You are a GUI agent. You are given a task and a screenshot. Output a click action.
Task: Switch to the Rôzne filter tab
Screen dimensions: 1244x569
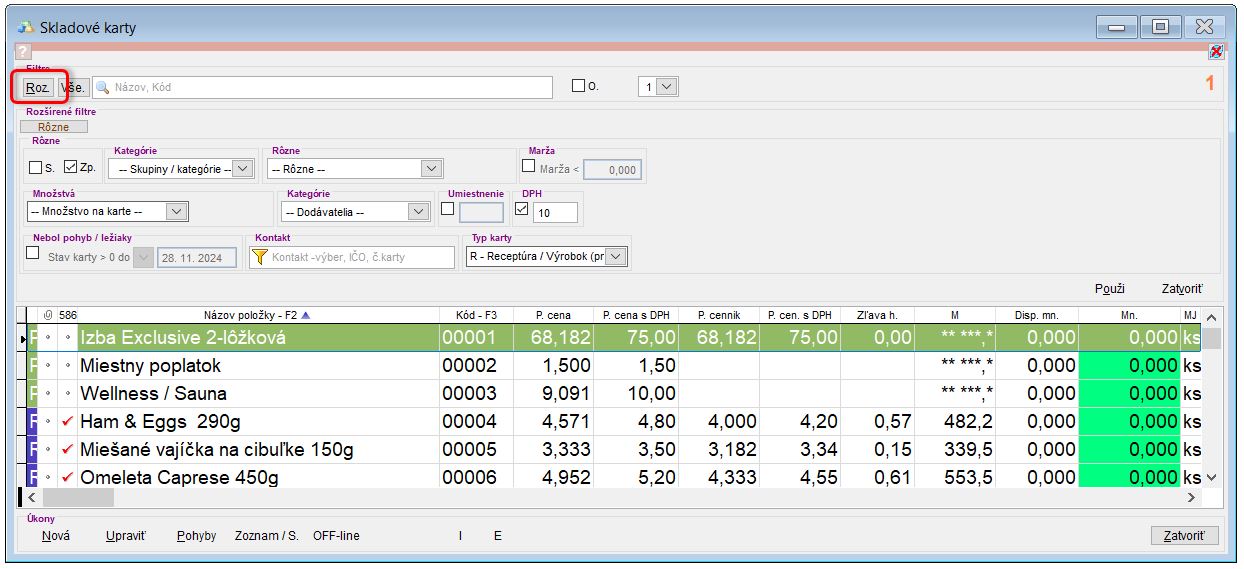54,127
